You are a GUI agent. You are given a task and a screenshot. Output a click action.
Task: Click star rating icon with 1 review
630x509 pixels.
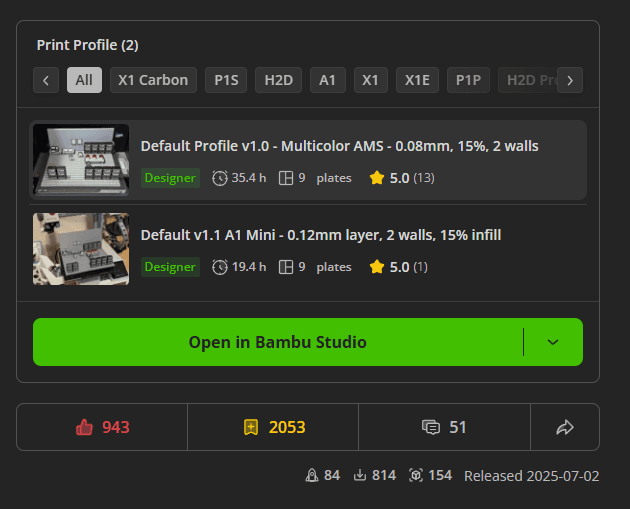coord(377,267)
